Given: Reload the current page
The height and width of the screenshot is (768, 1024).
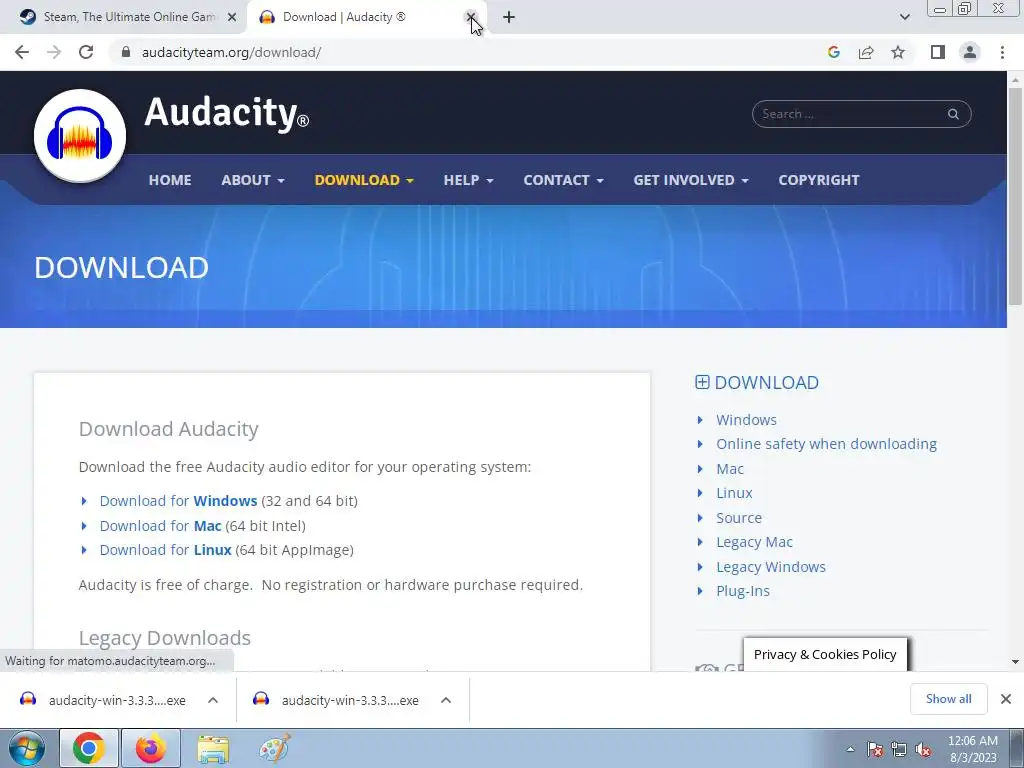Looking at the screenshot, I should 86,52.
